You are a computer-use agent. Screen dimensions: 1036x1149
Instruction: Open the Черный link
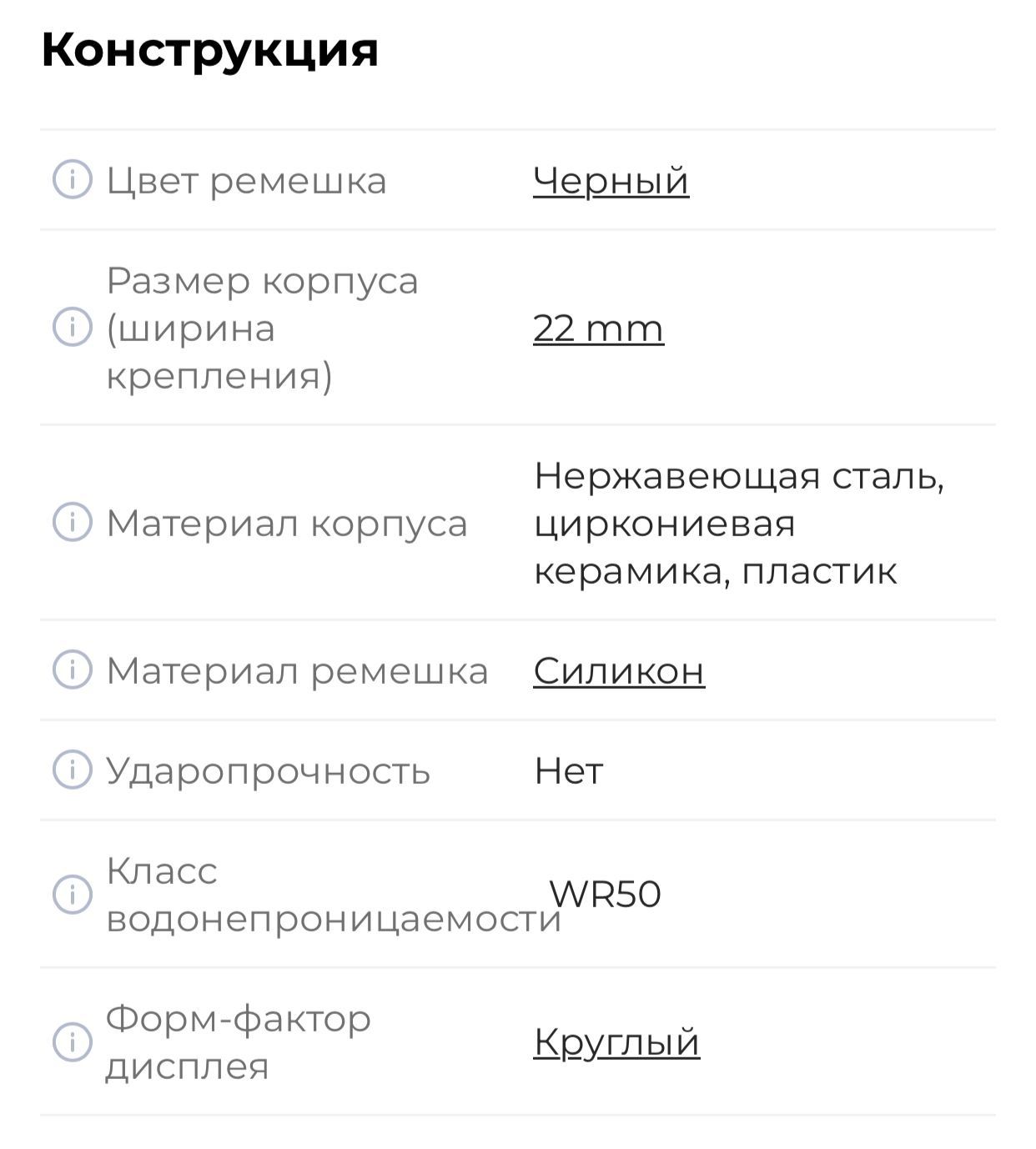click(x=611, y=180)
